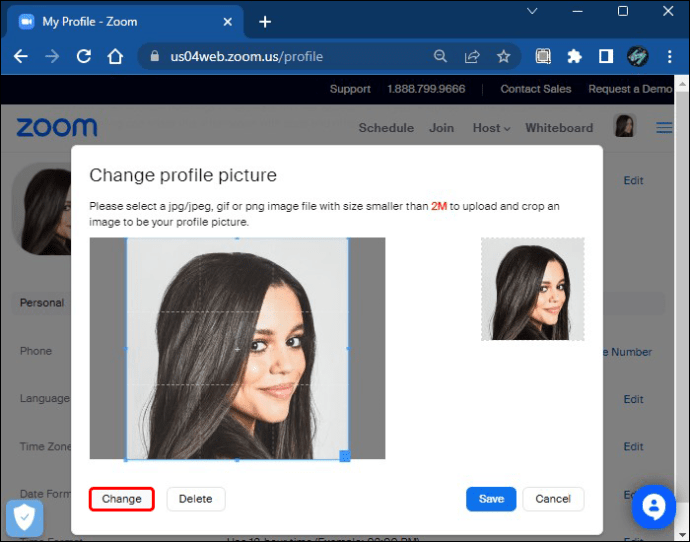Bookmark this page with the star icon
The image size is (690, 542).
(503, 56)
